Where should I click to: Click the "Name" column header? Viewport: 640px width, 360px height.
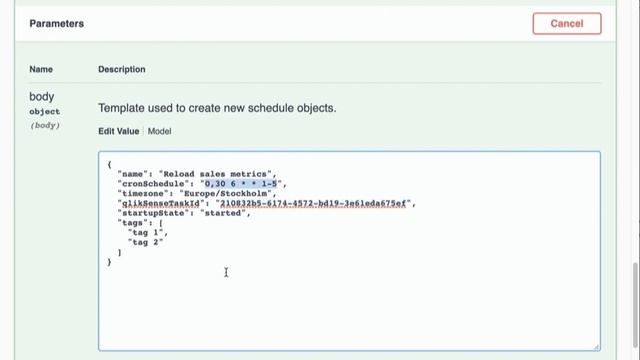(x=41, y=69)
